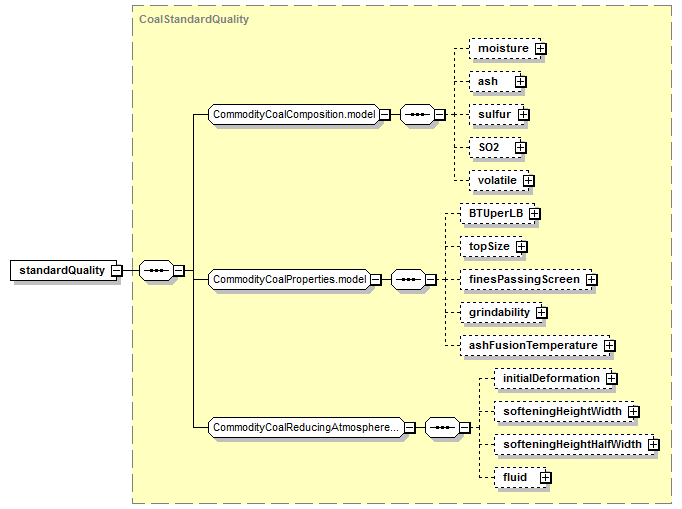682x509 pixels.
Task: Expand finesPassingScreen plus icon
Action: pyautogui.click(x=592, y=279)
